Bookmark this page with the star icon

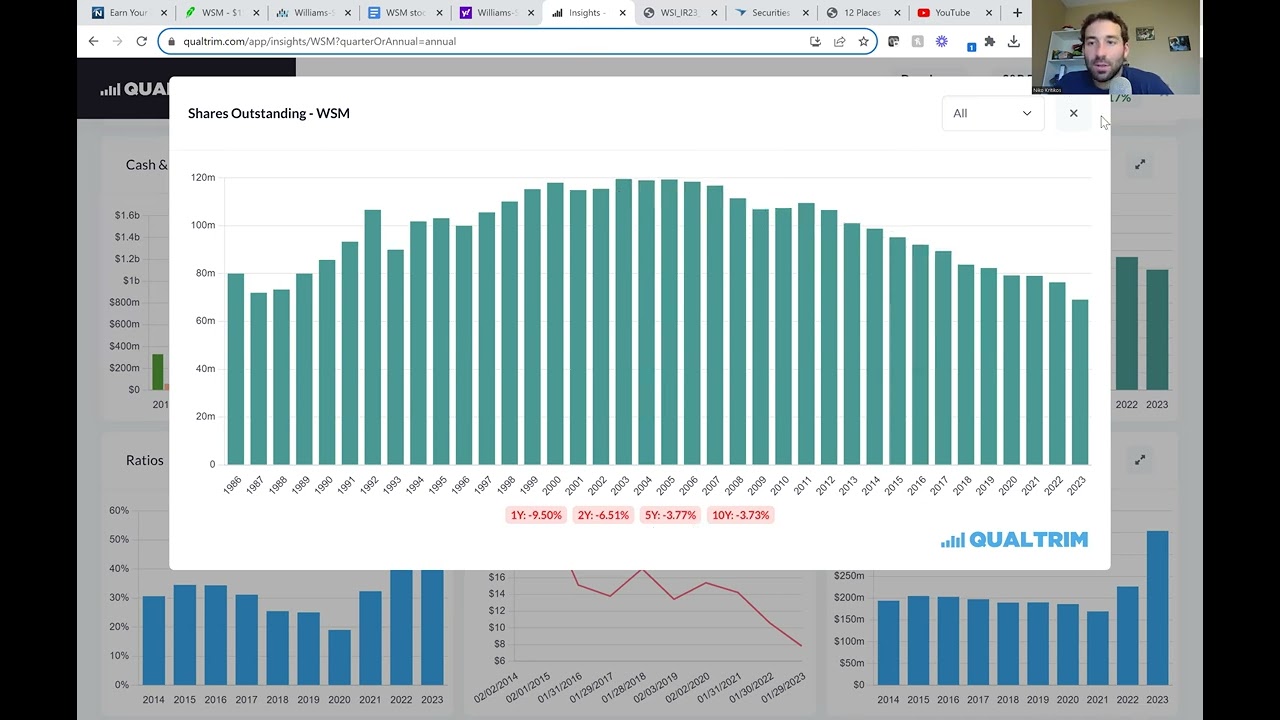pyautogui.click(x=863, y=41)
